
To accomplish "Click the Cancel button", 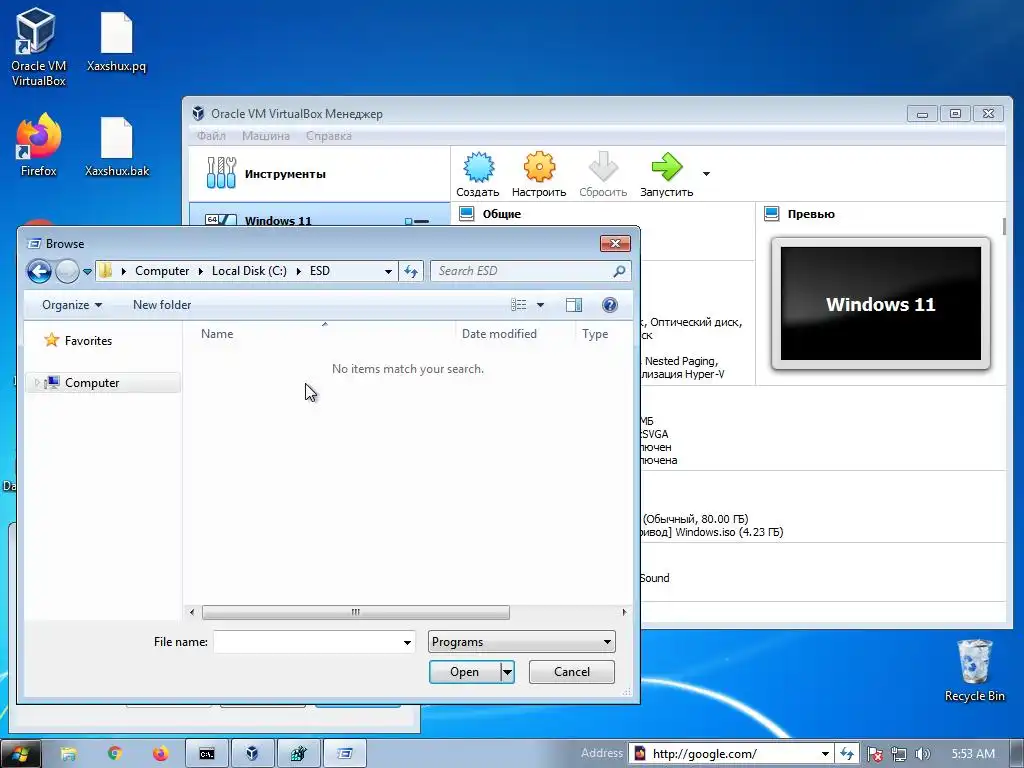I will point(571,672).
